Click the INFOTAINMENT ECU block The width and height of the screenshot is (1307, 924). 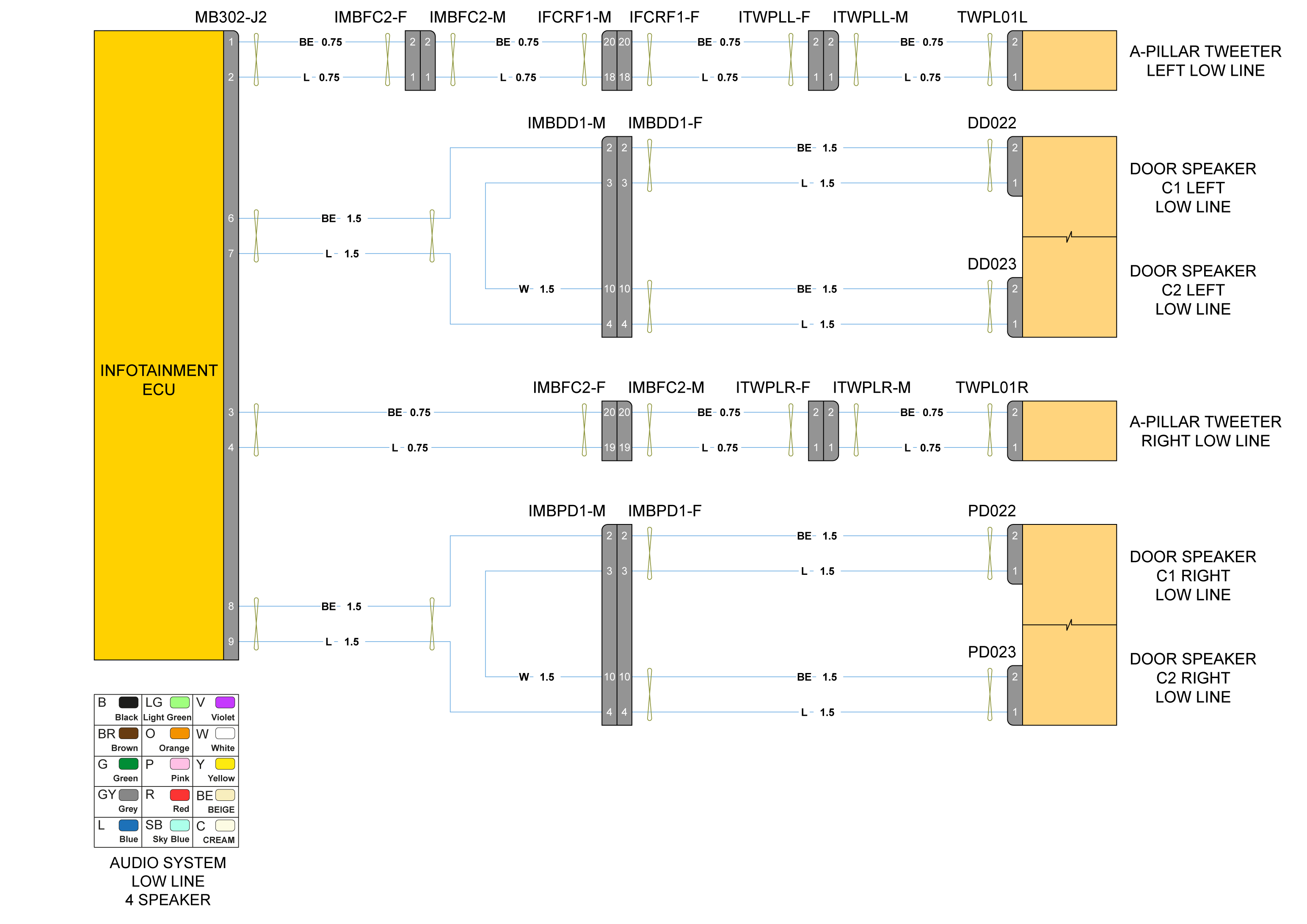click(158, 379)
